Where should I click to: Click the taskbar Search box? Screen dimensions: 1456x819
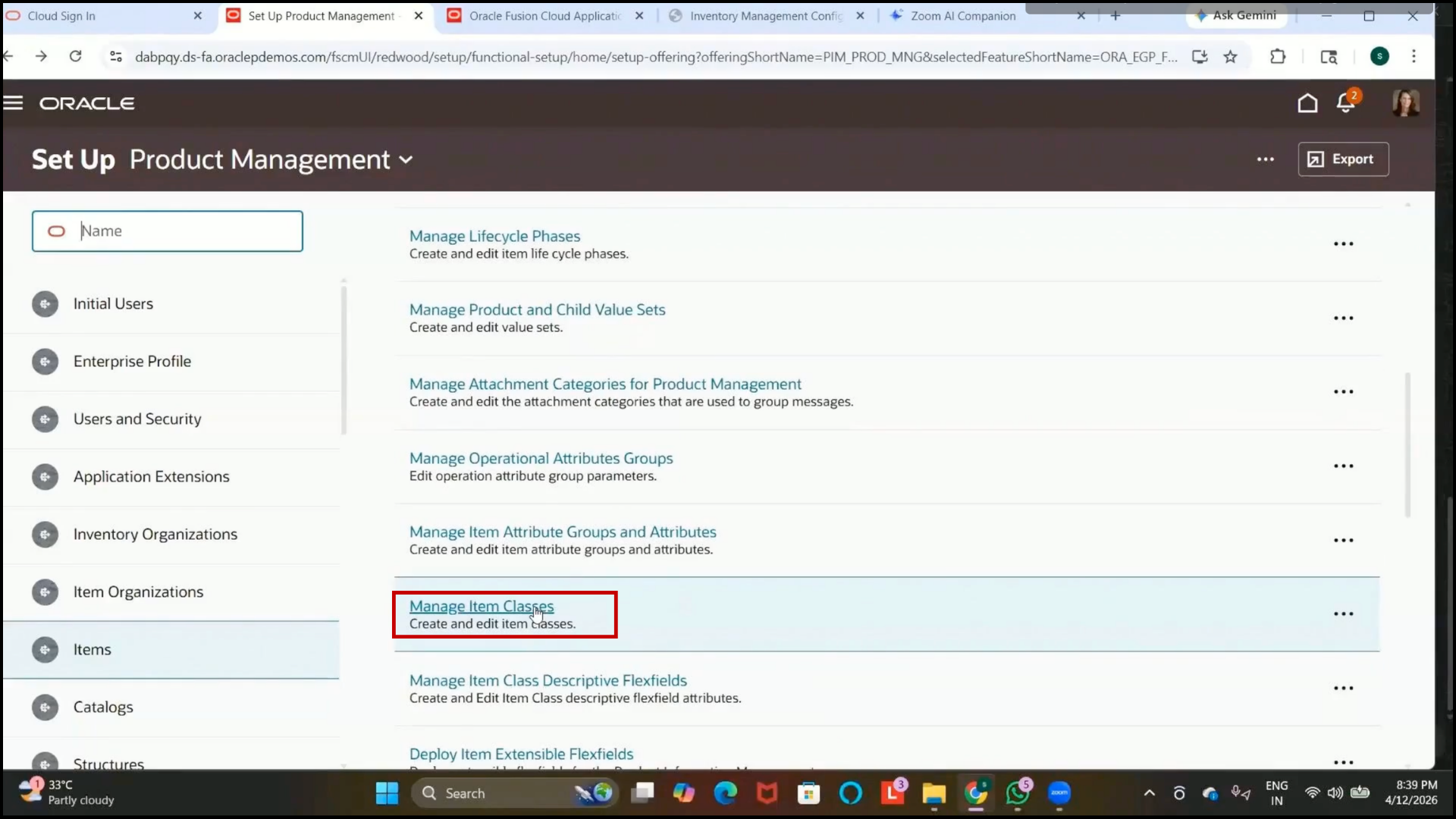pyautogui.click(x=516, y=793)
